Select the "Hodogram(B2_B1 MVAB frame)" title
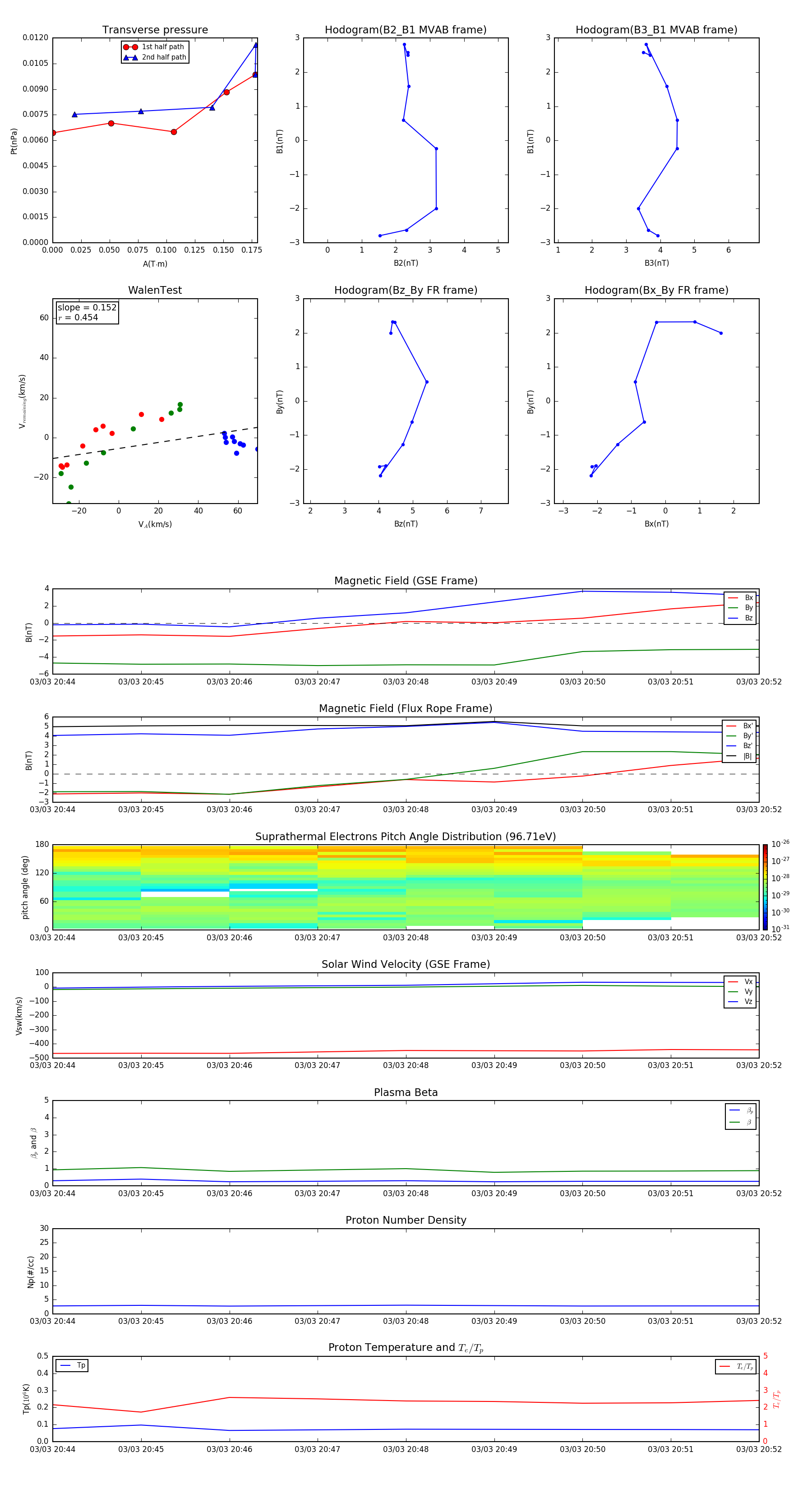Viewport: 812px width, 1489px height. (405, 30)
